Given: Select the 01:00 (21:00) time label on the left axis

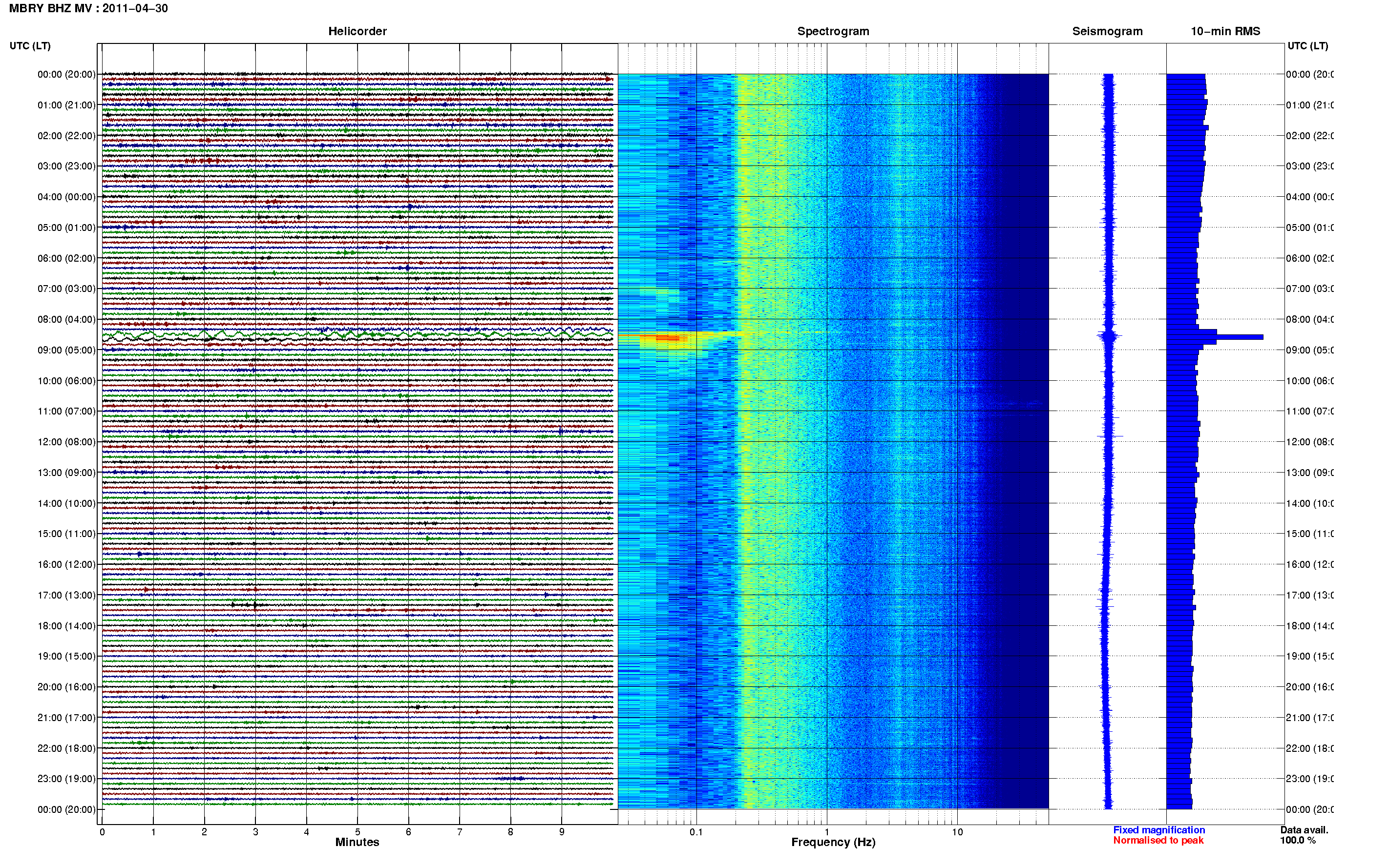Looking at the screenshot, I should [66, 105].
